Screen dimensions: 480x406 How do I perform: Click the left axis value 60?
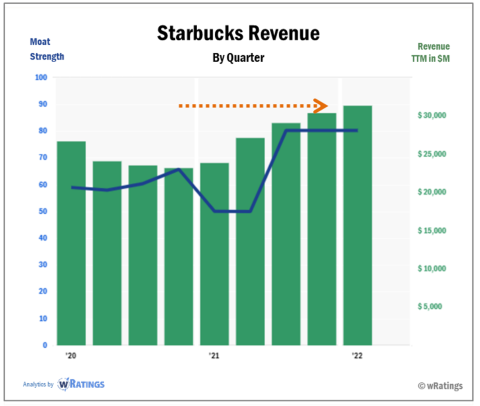coord(43,184)
